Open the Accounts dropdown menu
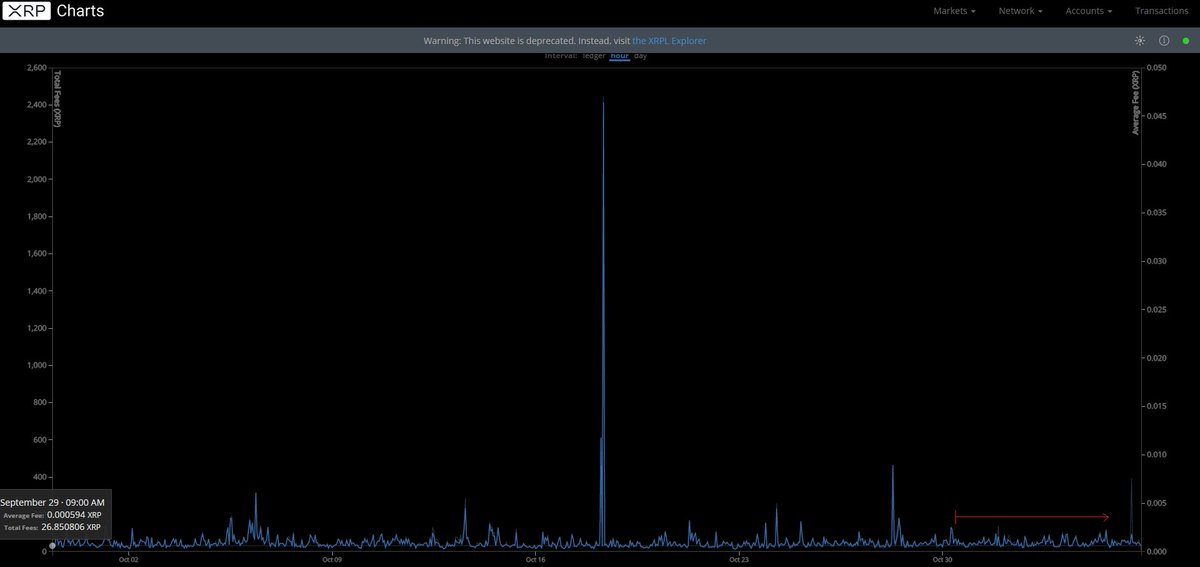Screen dimensions: 1200x567 click(1088, 11)
